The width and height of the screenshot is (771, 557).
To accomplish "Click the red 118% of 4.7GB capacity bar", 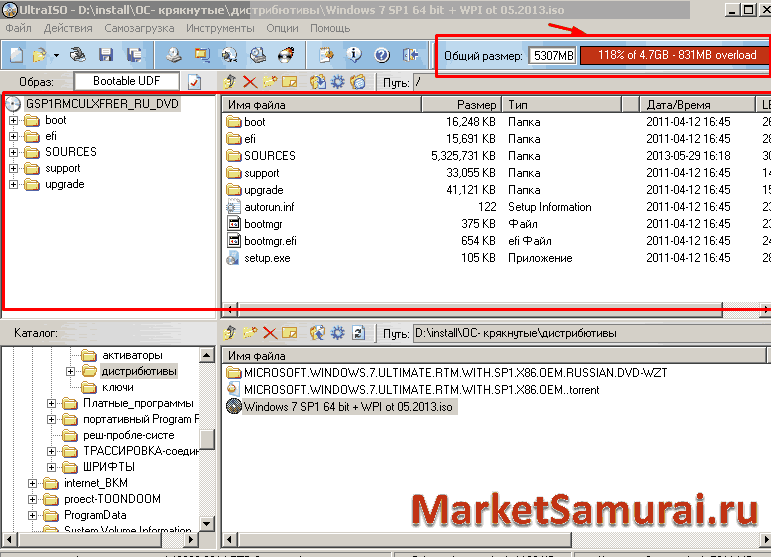I will click(675, 55).
